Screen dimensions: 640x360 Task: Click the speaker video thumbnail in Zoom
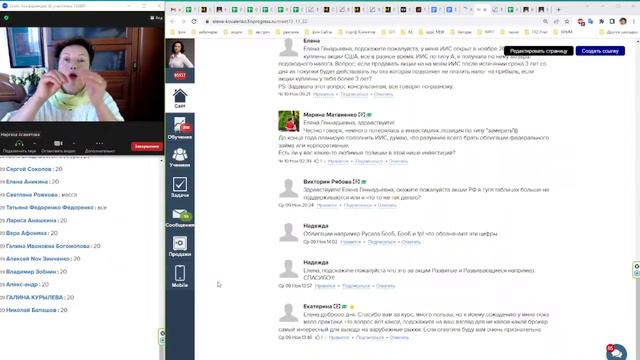(x=82, y=74)
